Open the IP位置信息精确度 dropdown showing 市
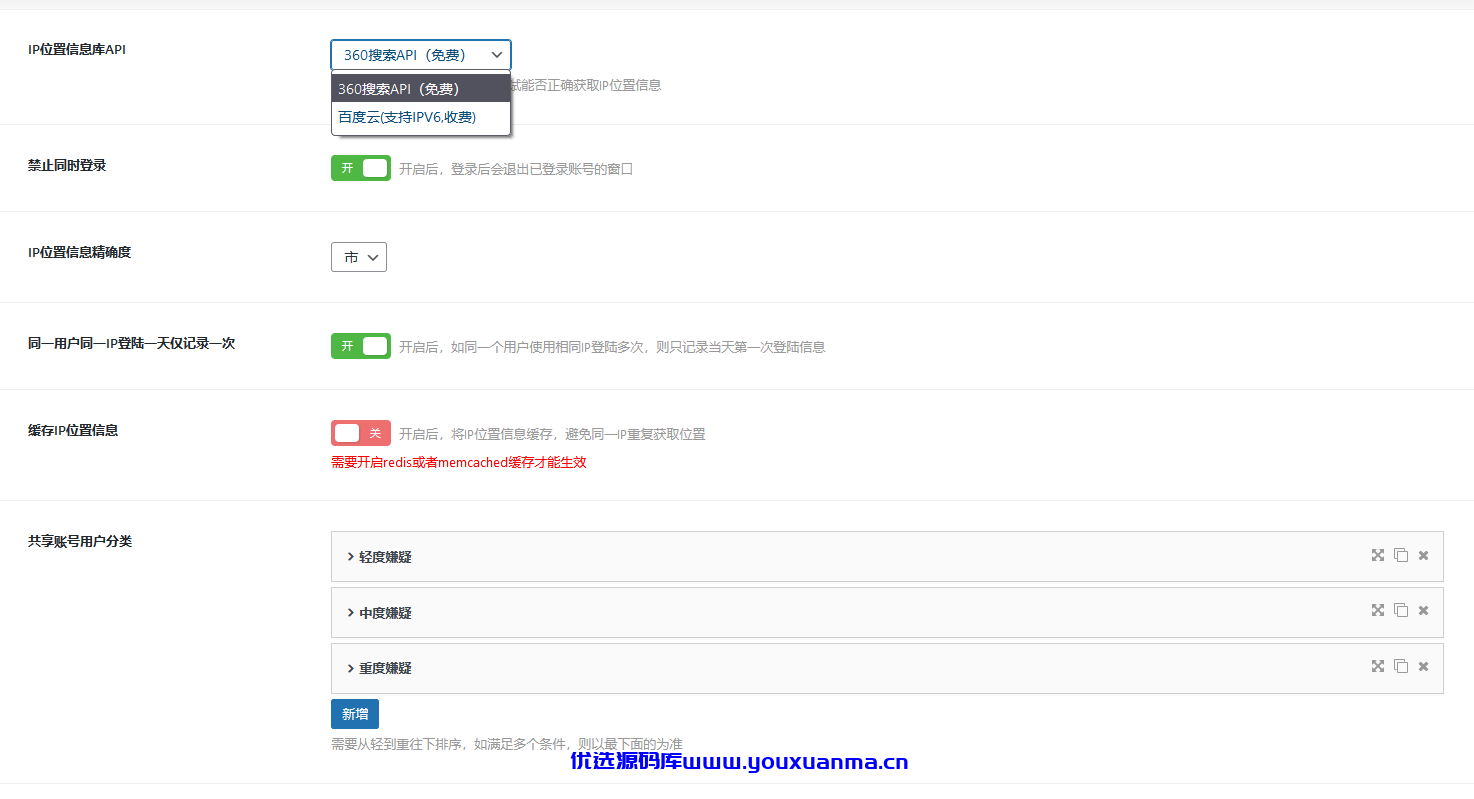The width and height of the screenshot is (1474, 799). pos(359,257)
